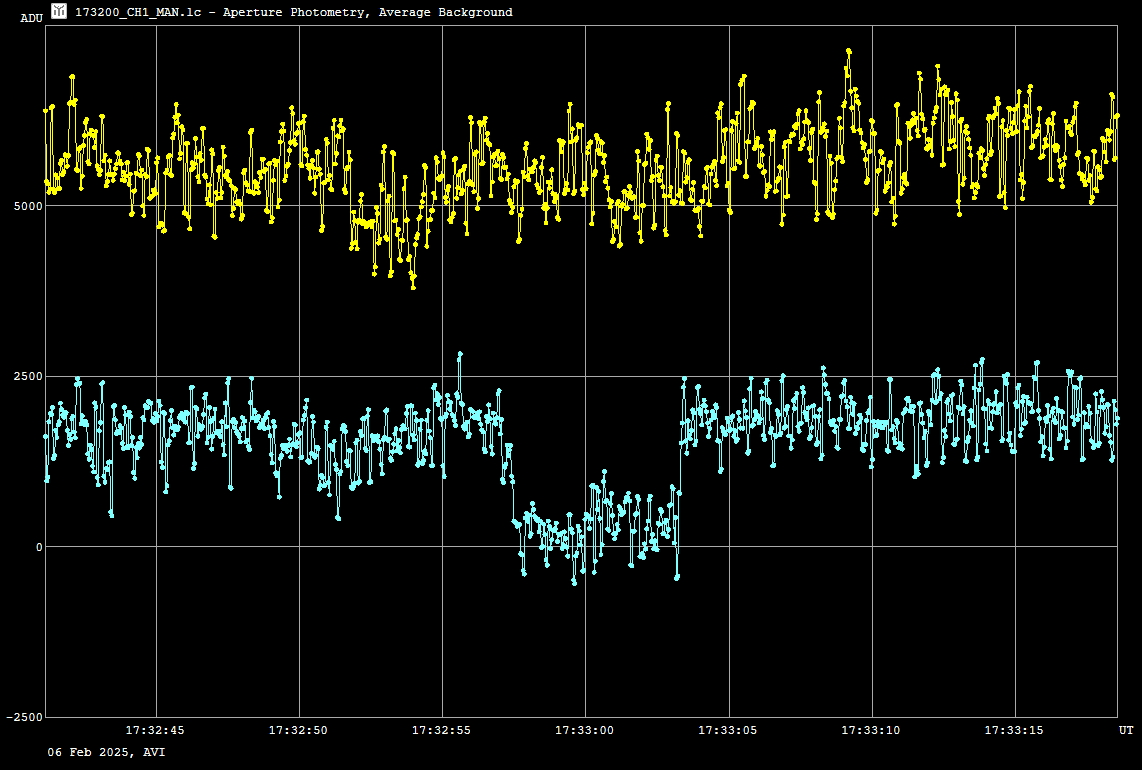Viewport: 1142px width, 770px height.
Task: Click the app icon beside the title
Action: point(59,11)
